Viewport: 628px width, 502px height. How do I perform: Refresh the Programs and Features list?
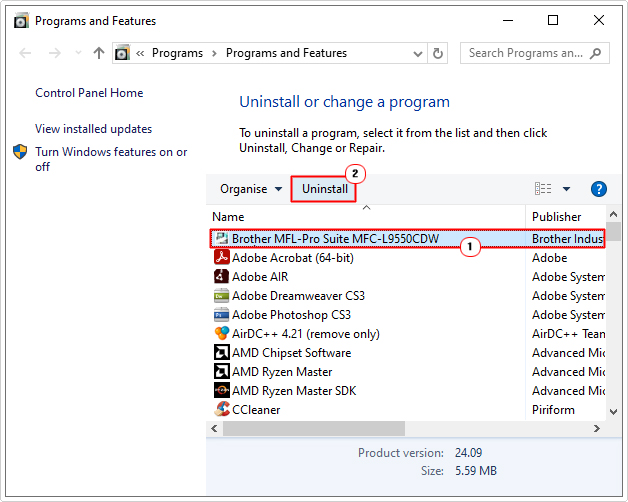(x=438, y=53)
